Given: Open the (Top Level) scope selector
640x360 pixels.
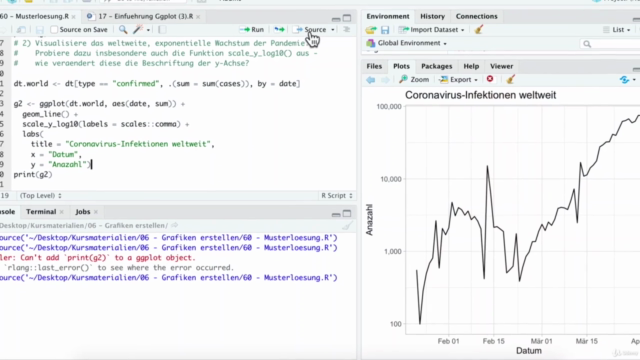Looking at the screenshot, I should tap(40, 196).
